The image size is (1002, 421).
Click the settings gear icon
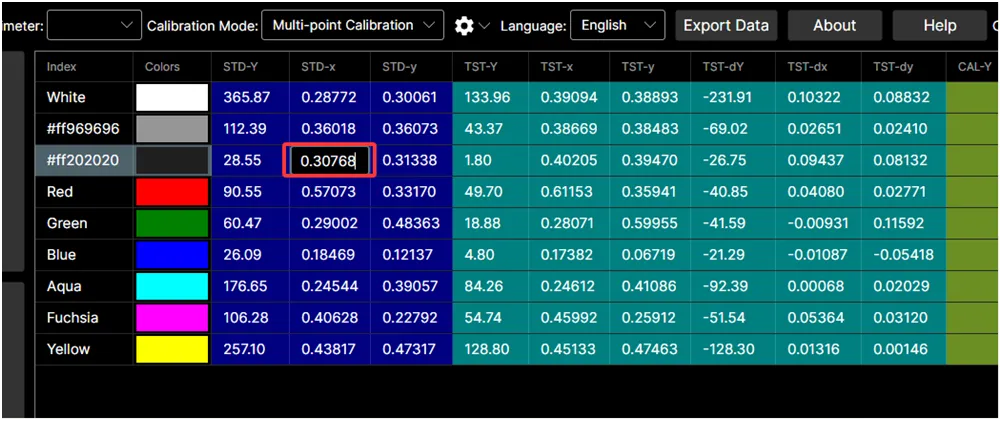point(464,25)
